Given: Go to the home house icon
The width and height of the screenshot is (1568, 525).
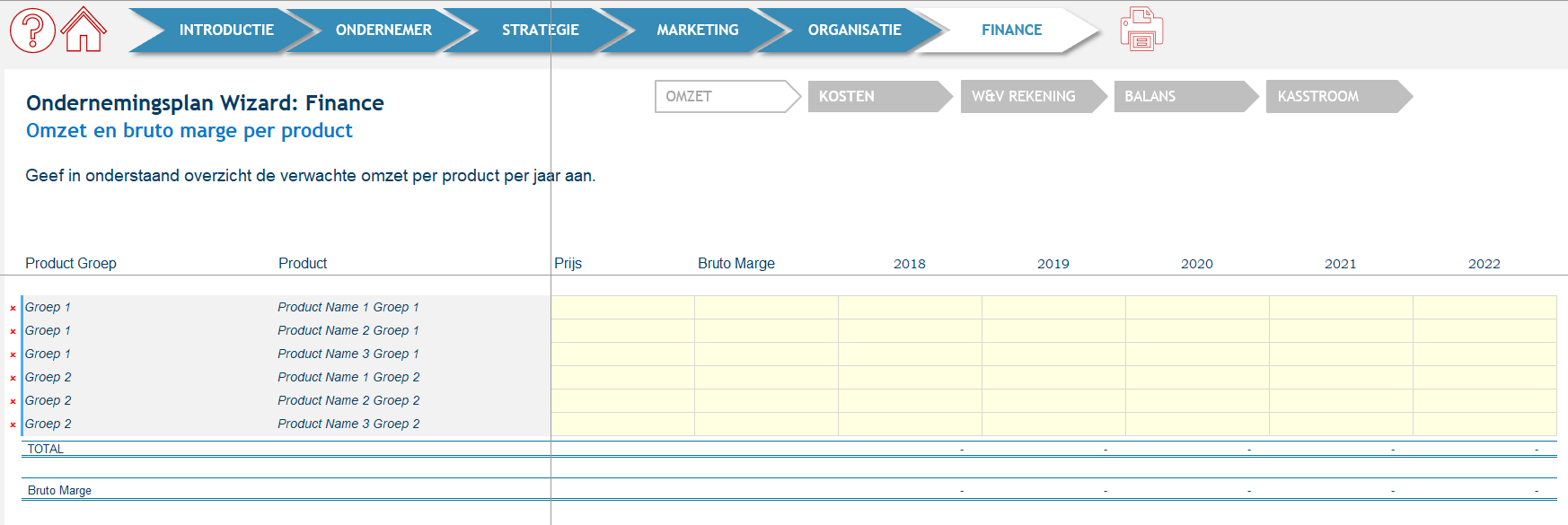Looking at the screenshot, I should pos(84,30).
